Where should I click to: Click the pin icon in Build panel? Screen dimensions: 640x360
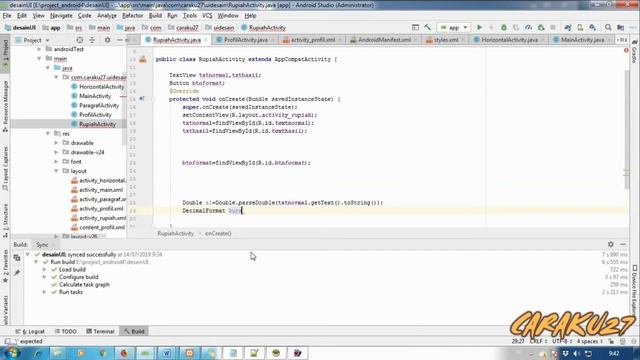(x=17, y=273)
